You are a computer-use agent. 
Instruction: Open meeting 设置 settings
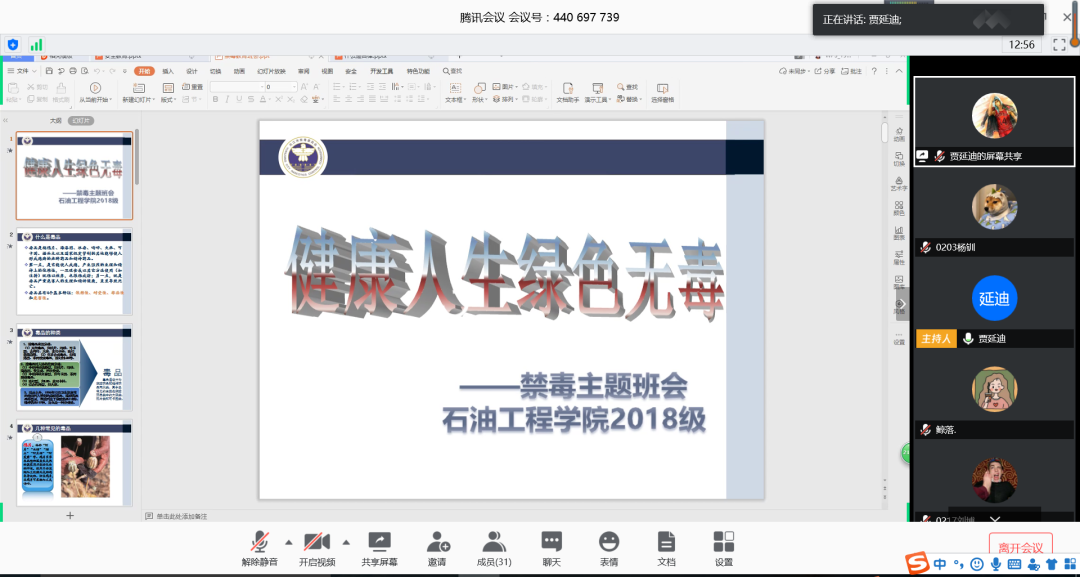coord(723,549)
